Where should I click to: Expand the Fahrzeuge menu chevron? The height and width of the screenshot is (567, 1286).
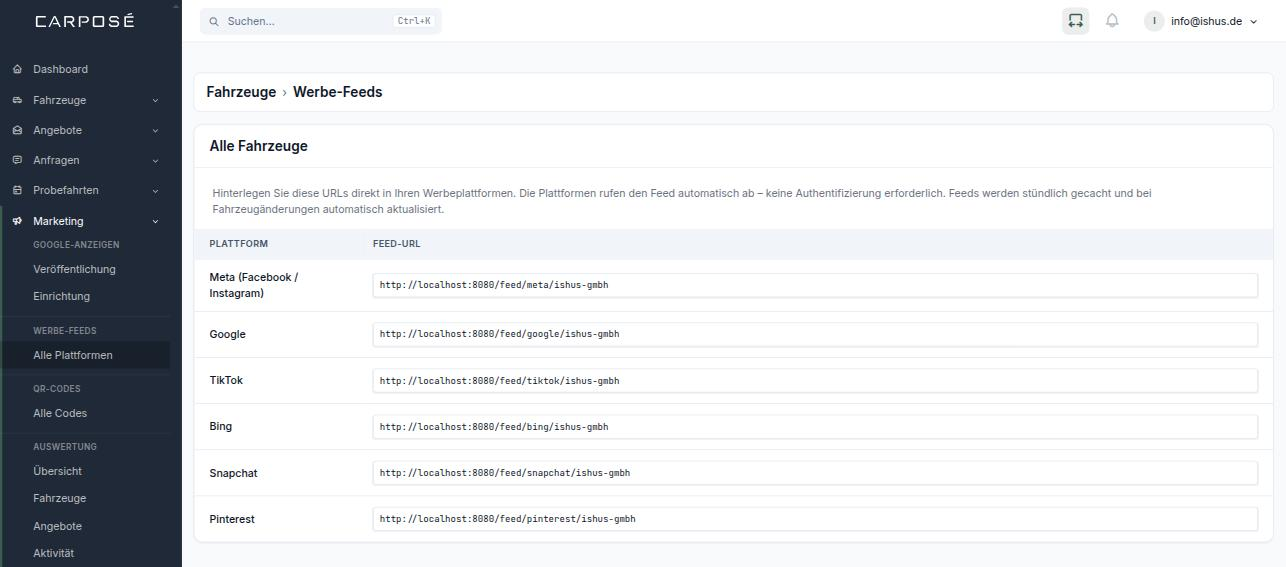(155, 100)
